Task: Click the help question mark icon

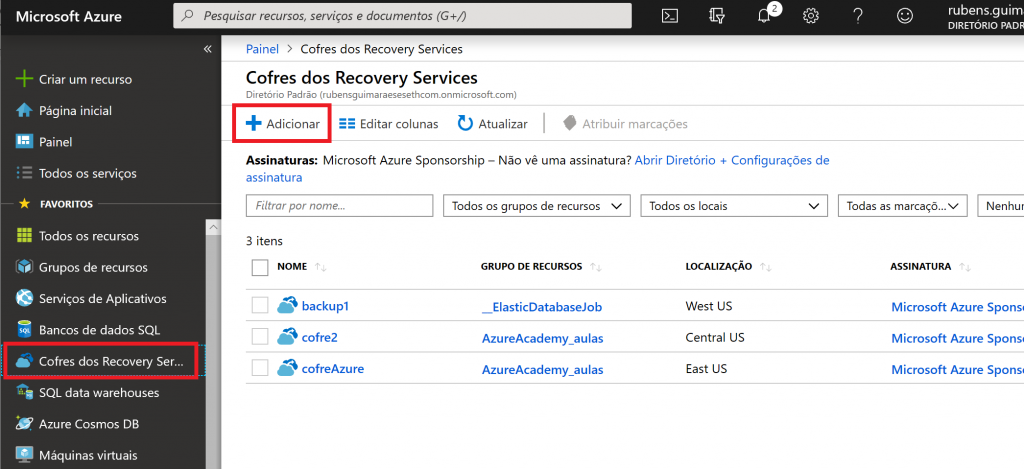Action: 858,16
